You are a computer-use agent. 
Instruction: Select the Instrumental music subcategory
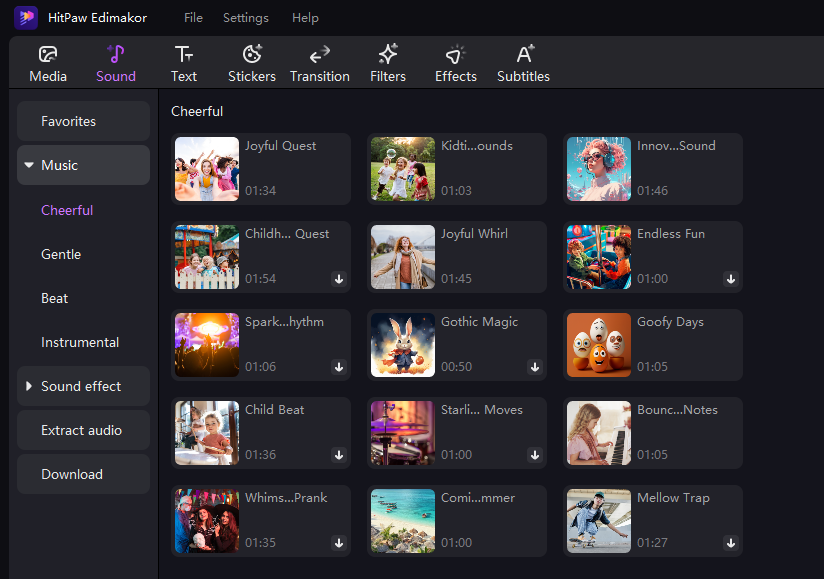(x=80, y=342)
